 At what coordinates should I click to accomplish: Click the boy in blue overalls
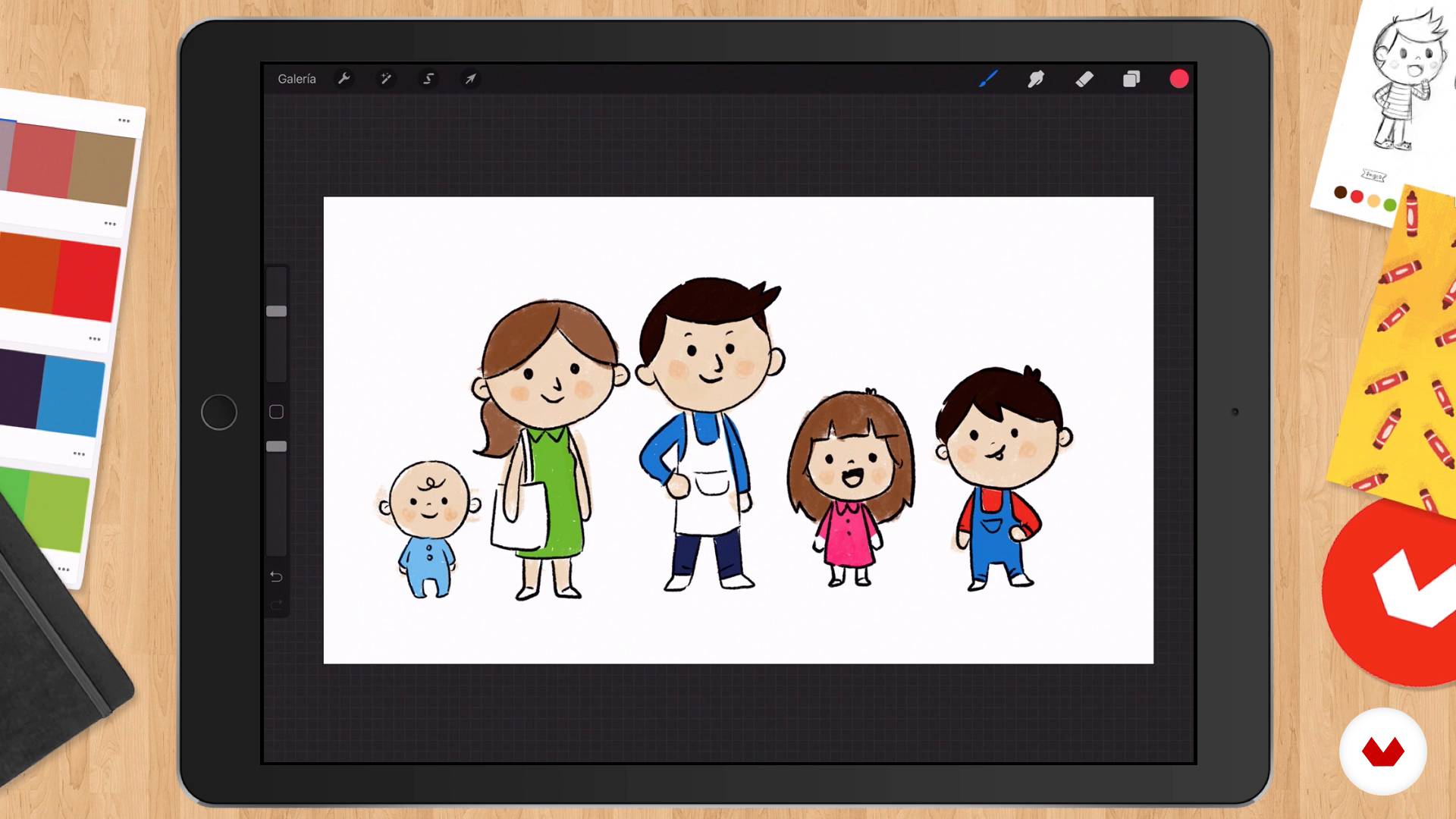coord(1003,478)
